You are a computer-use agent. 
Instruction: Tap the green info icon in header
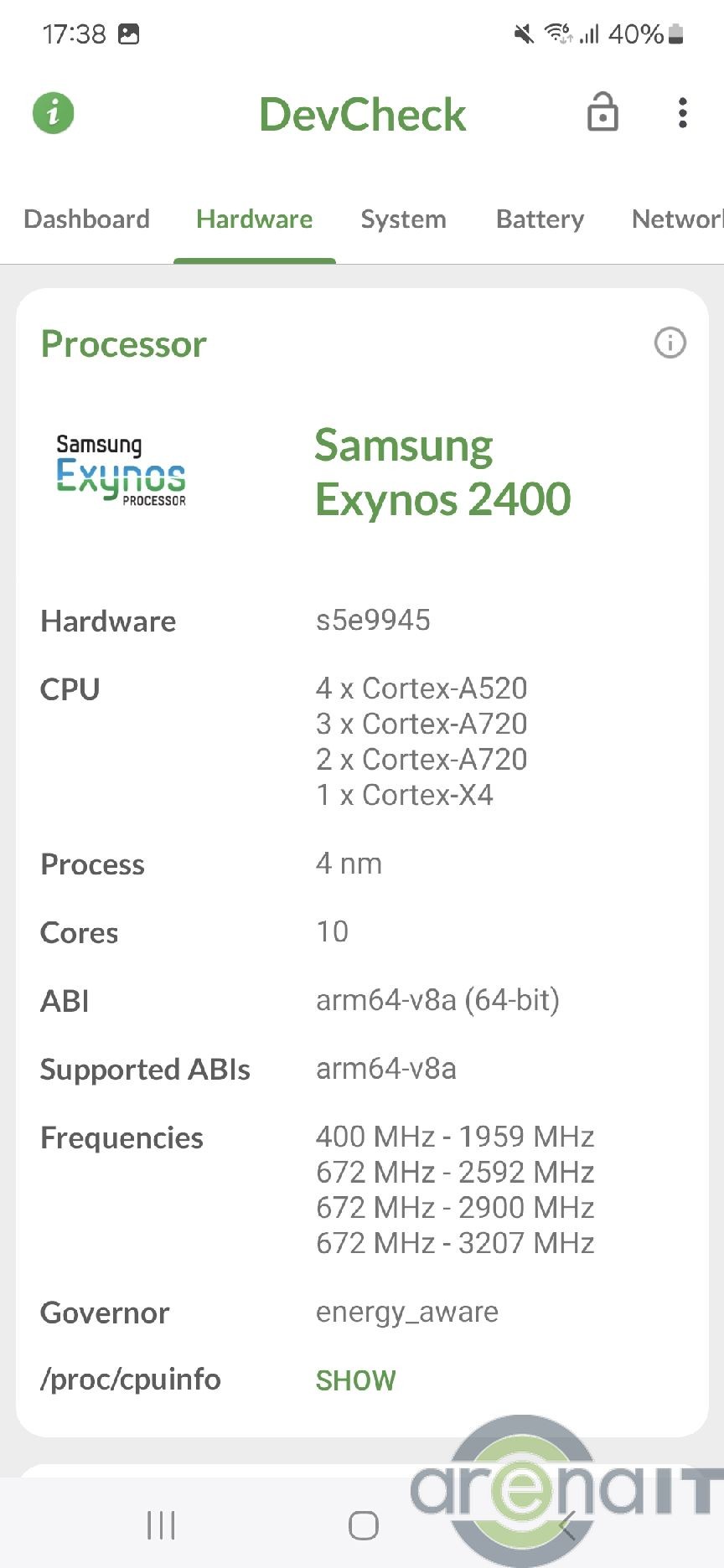(54, 113)
